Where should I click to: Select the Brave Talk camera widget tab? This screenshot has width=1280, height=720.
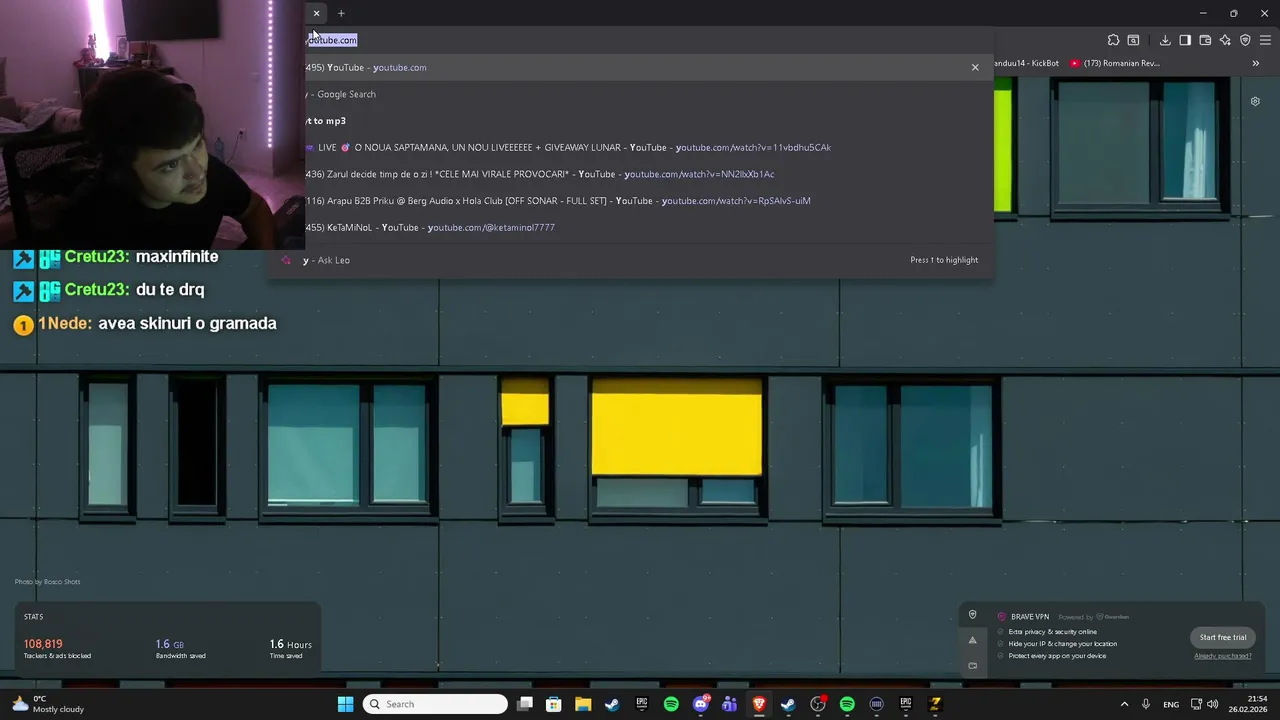[972, 665]
